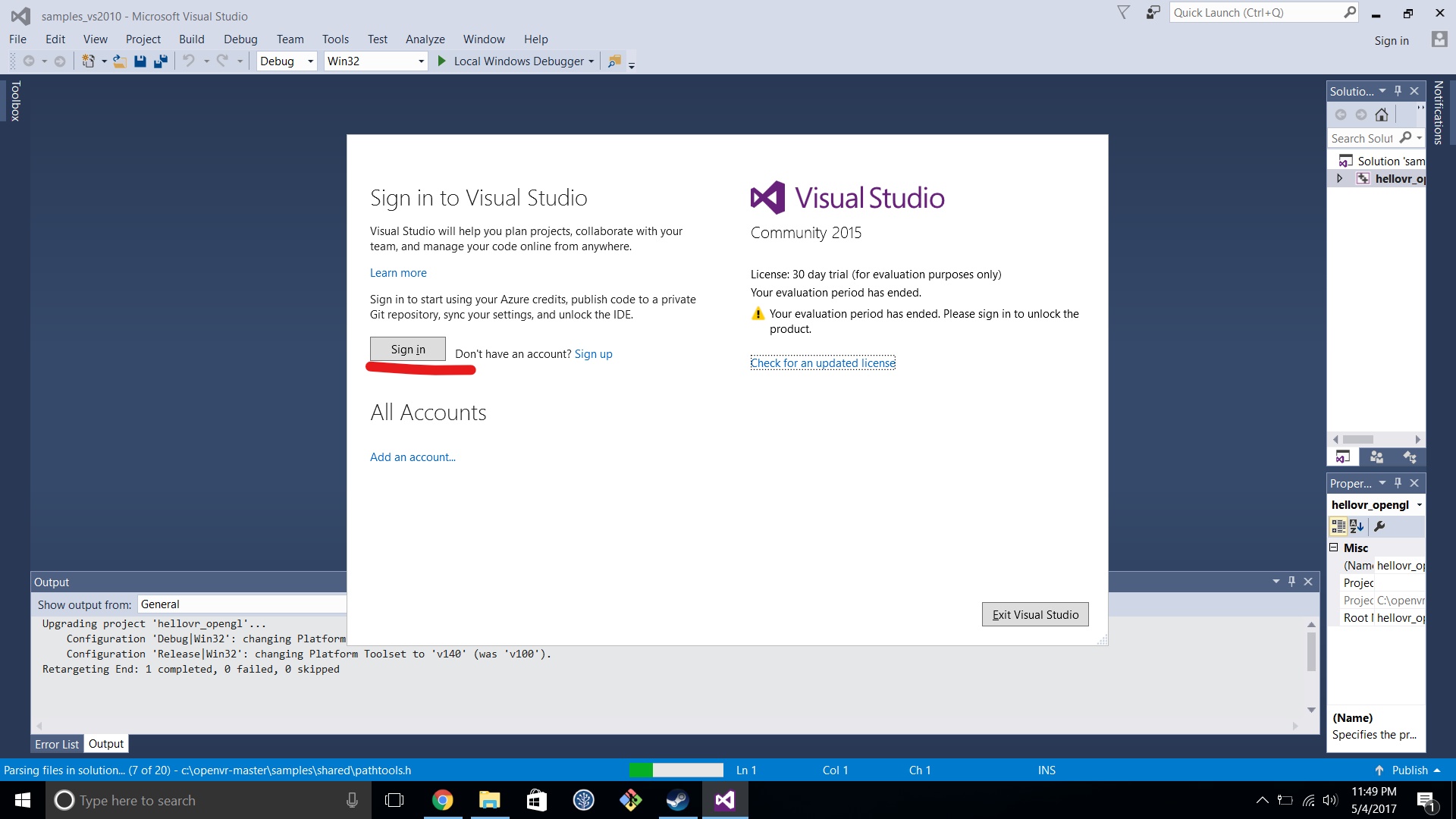Viewport: 1456px width, 819px height.
Task: Click the account avatar icon beside Sign in
Action: [x=1439, y=39]
